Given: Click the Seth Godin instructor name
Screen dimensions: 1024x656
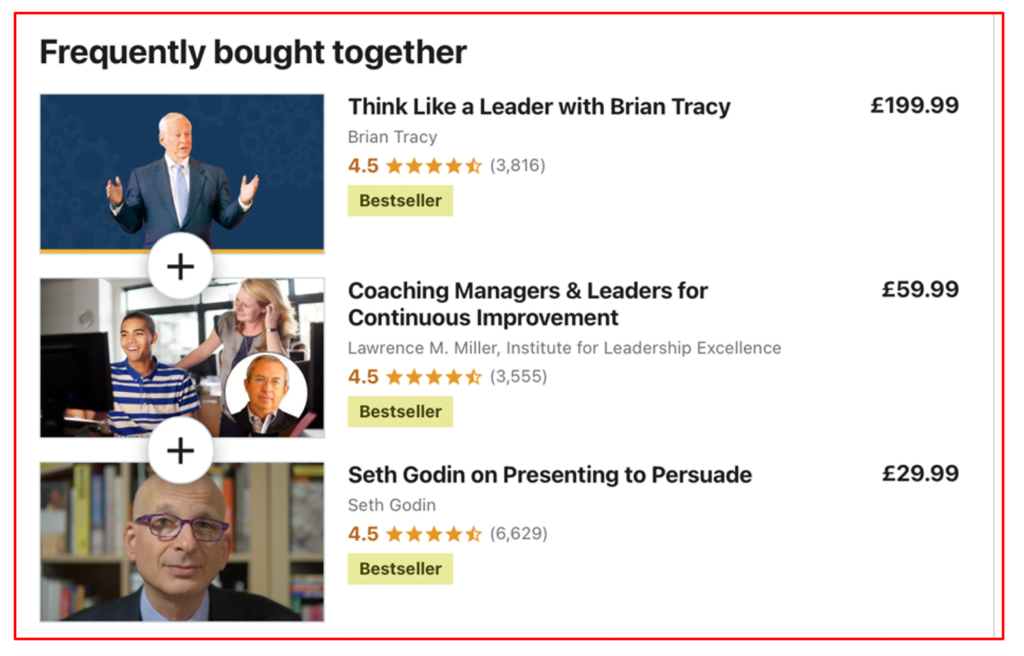Looking at the screenshot, I should coord(391,505).
